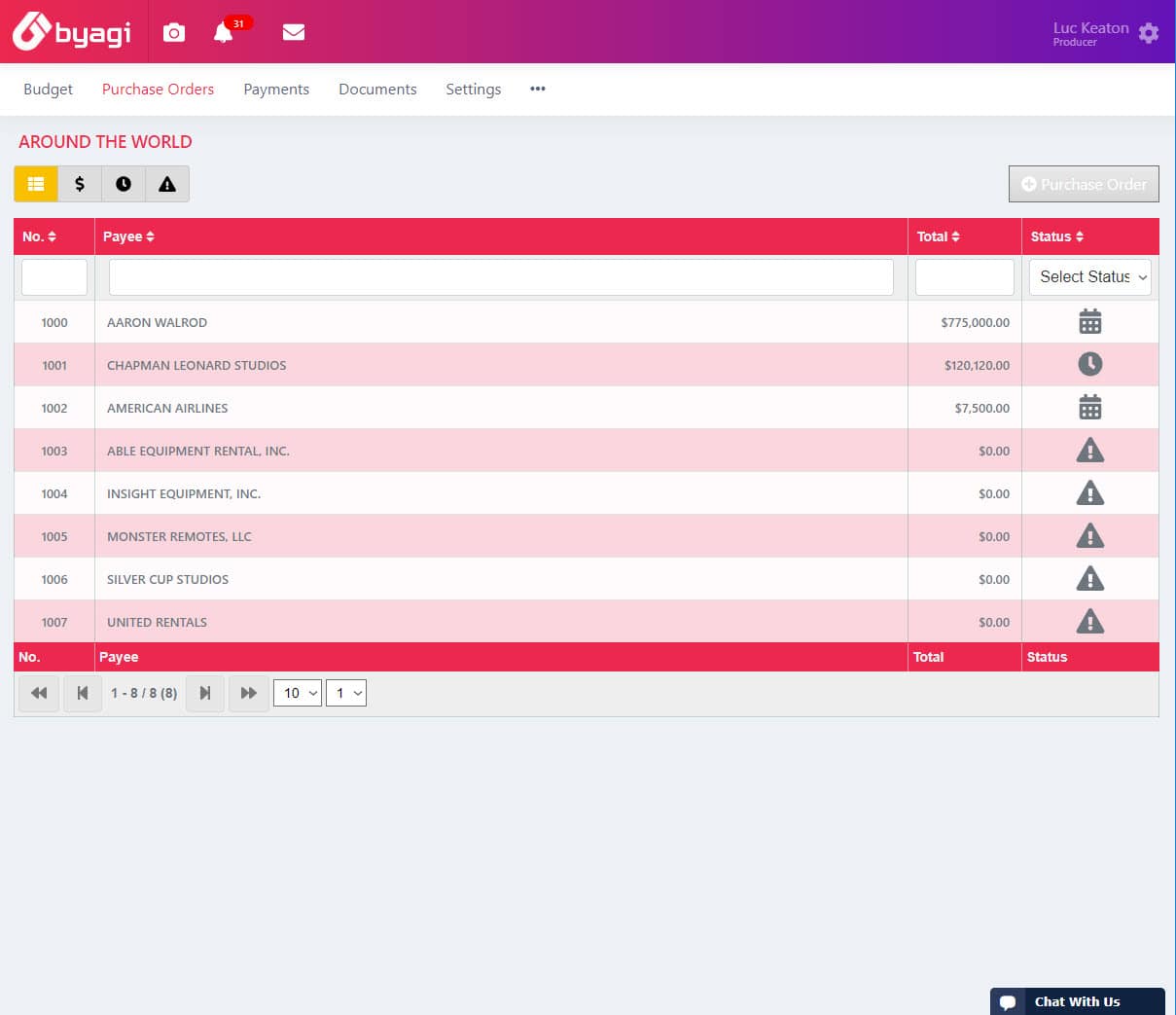Image resolution: width=1176 pixels, height=1015 pixels.
Task: Switch to list view filter button
Action: coord(36,184)
